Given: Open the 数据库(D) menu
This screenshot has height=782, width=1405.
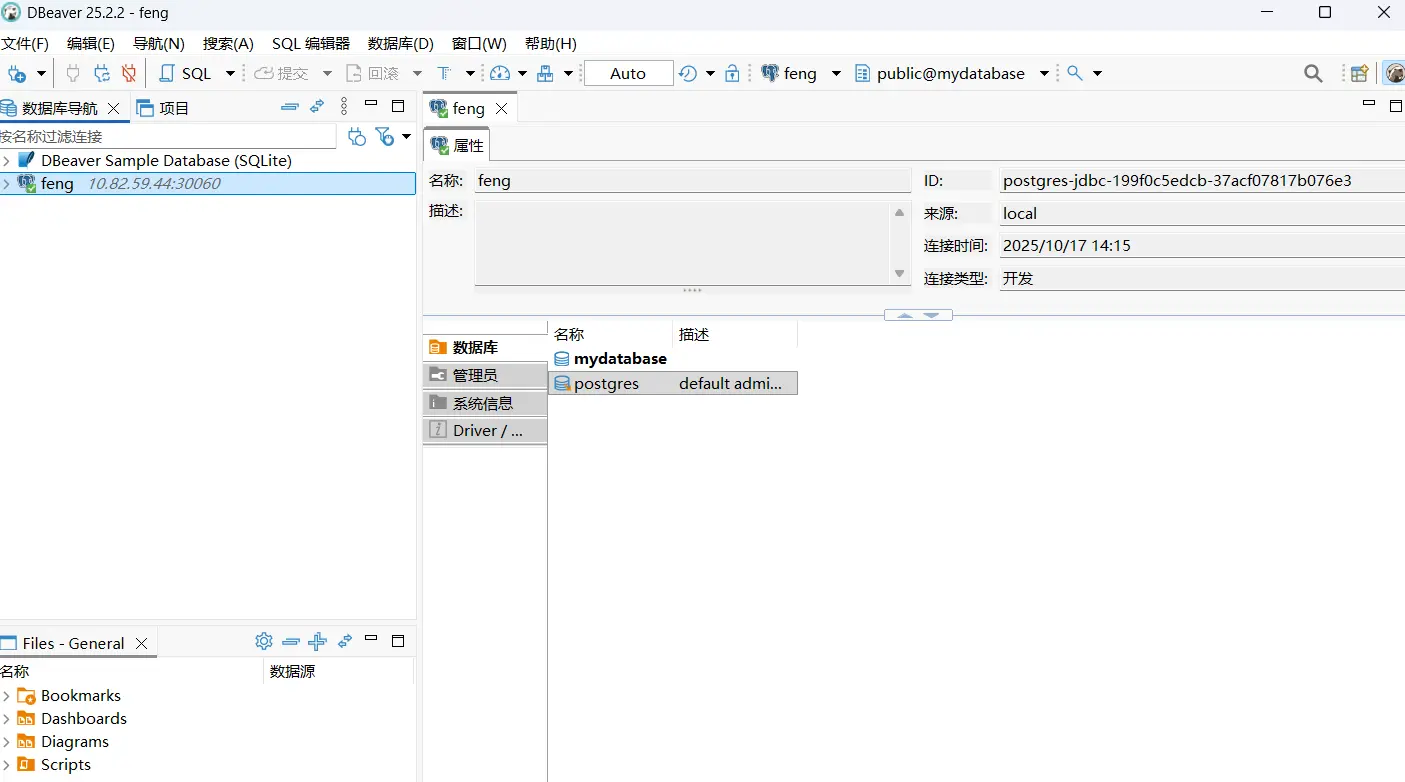Looking at the screenshot, I should click(399, 43).
